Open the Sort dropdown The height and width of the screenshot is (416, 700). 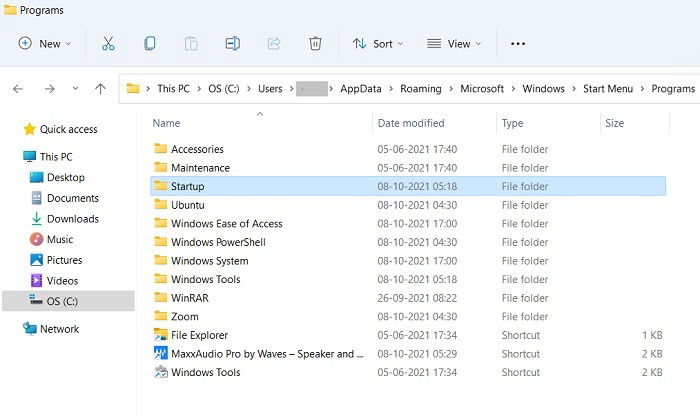[x=378, y=44]
